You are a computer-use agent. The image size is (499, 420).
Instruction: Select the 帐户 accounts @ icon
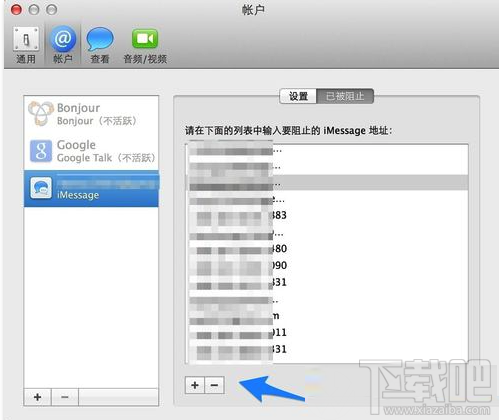[x=63, y=39]
